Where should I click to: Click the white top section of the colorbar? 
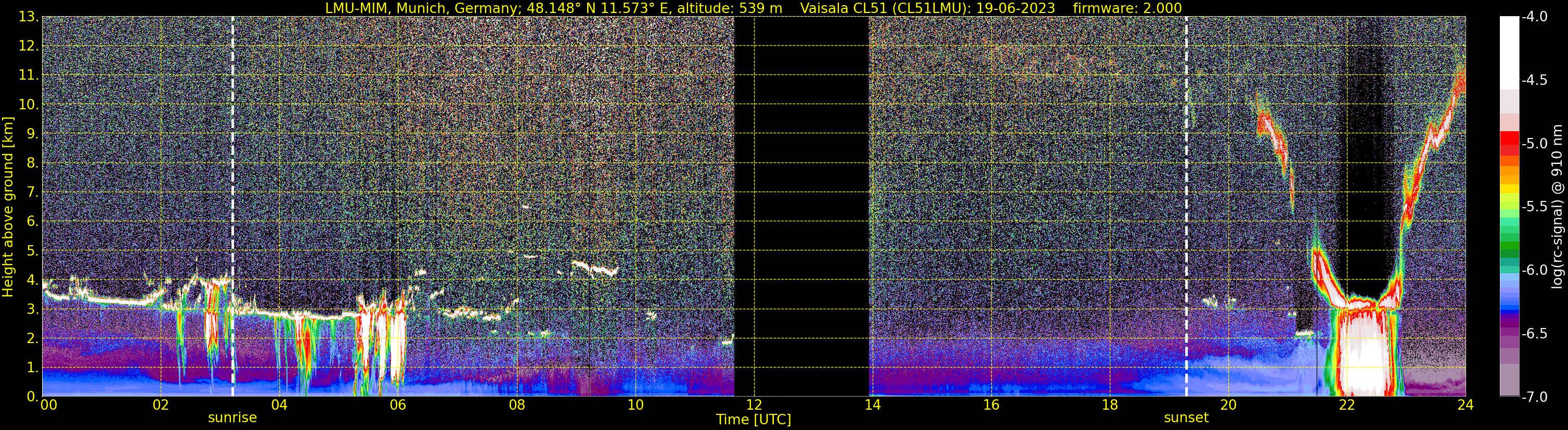1509,53
